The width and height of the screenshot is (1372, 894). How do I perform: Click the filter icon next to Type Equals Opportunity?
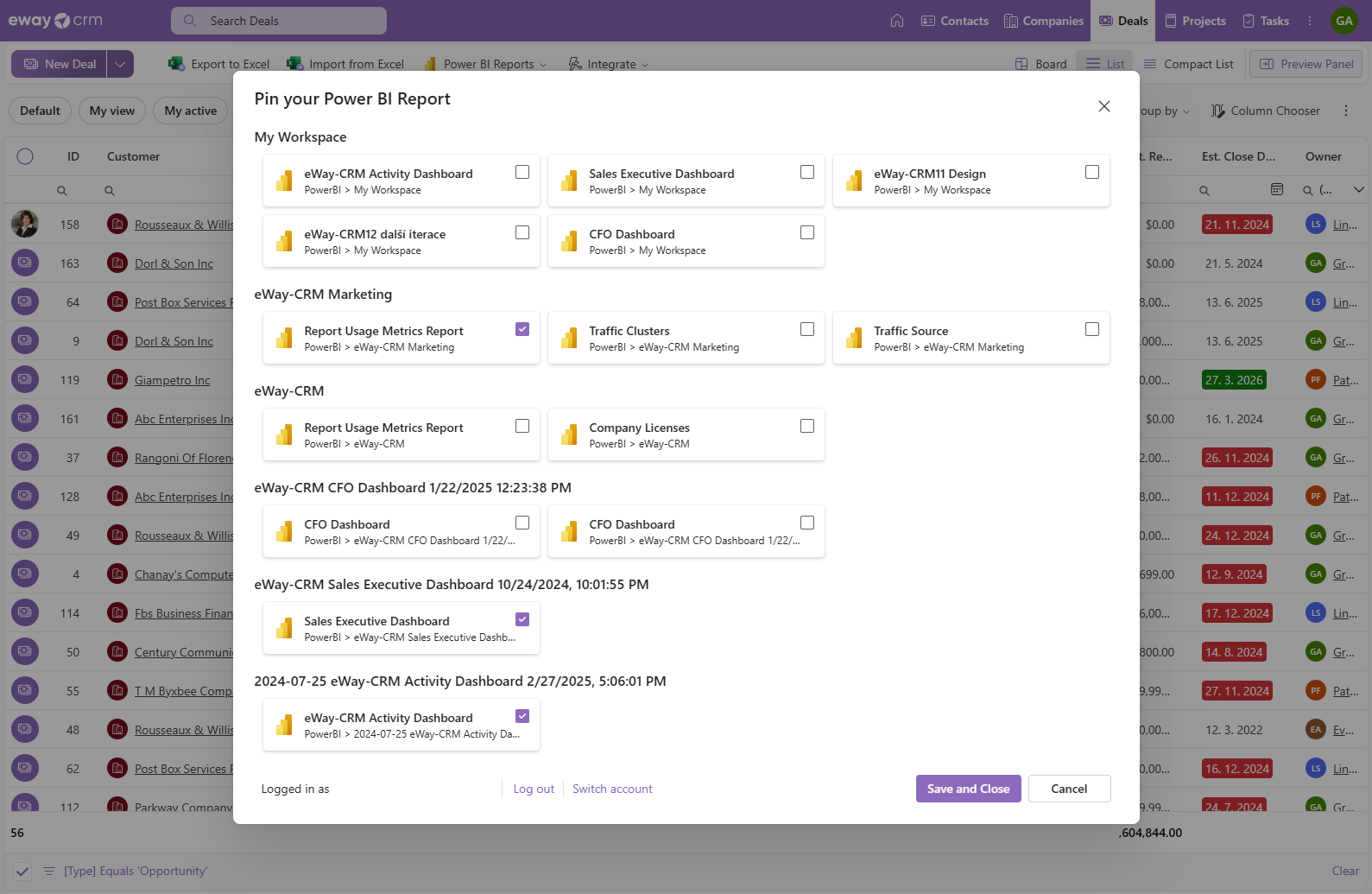click(49, 871)
